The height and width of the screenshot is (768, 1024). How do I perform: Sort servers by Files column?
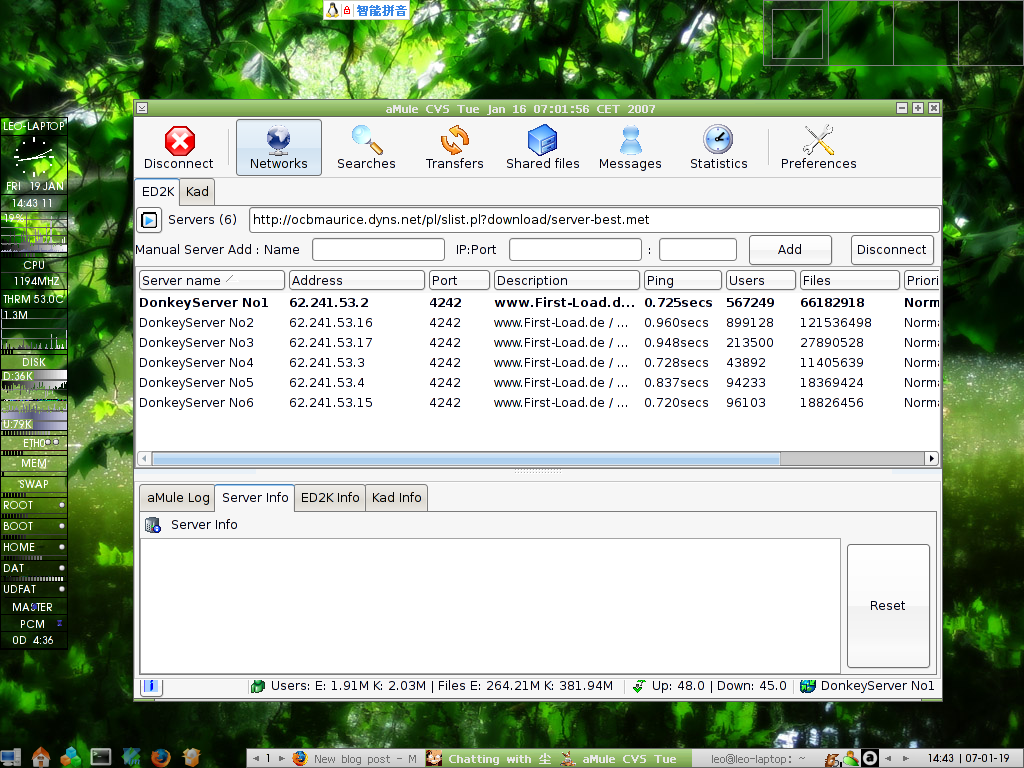(x=850, y=280)
